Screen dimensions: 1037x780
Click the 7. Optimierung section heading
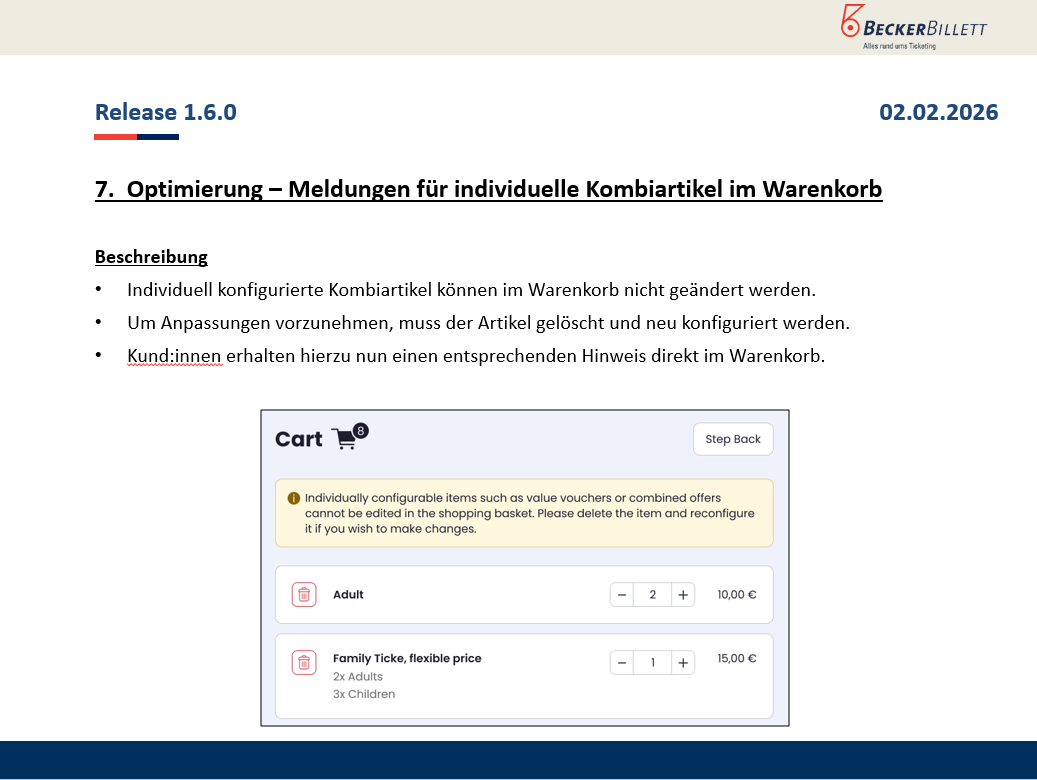488,189
